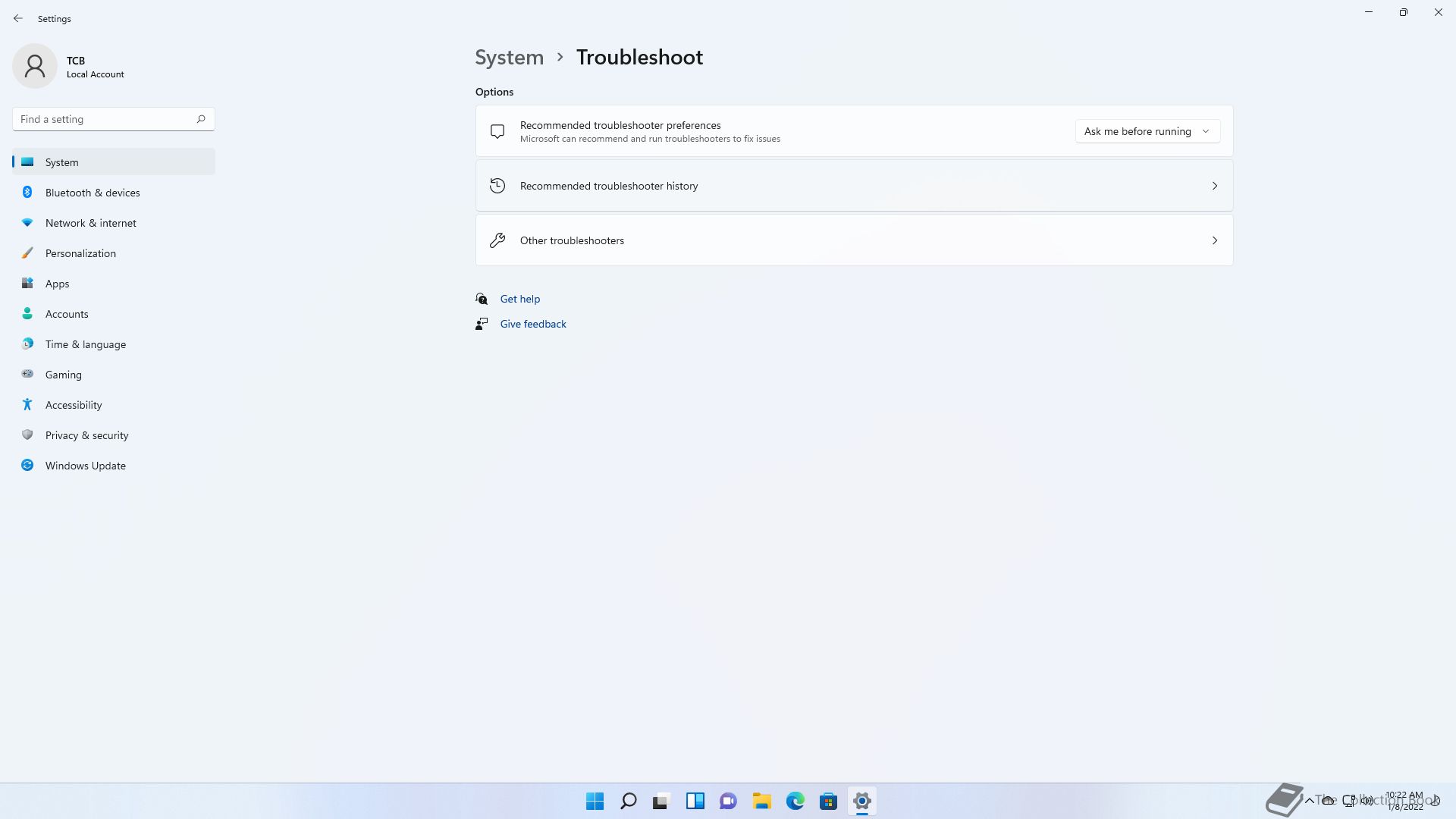The height and width of the screenshot is (819, 1456).
Task: Open Time & language settings
Action: (x=114, y=344)
